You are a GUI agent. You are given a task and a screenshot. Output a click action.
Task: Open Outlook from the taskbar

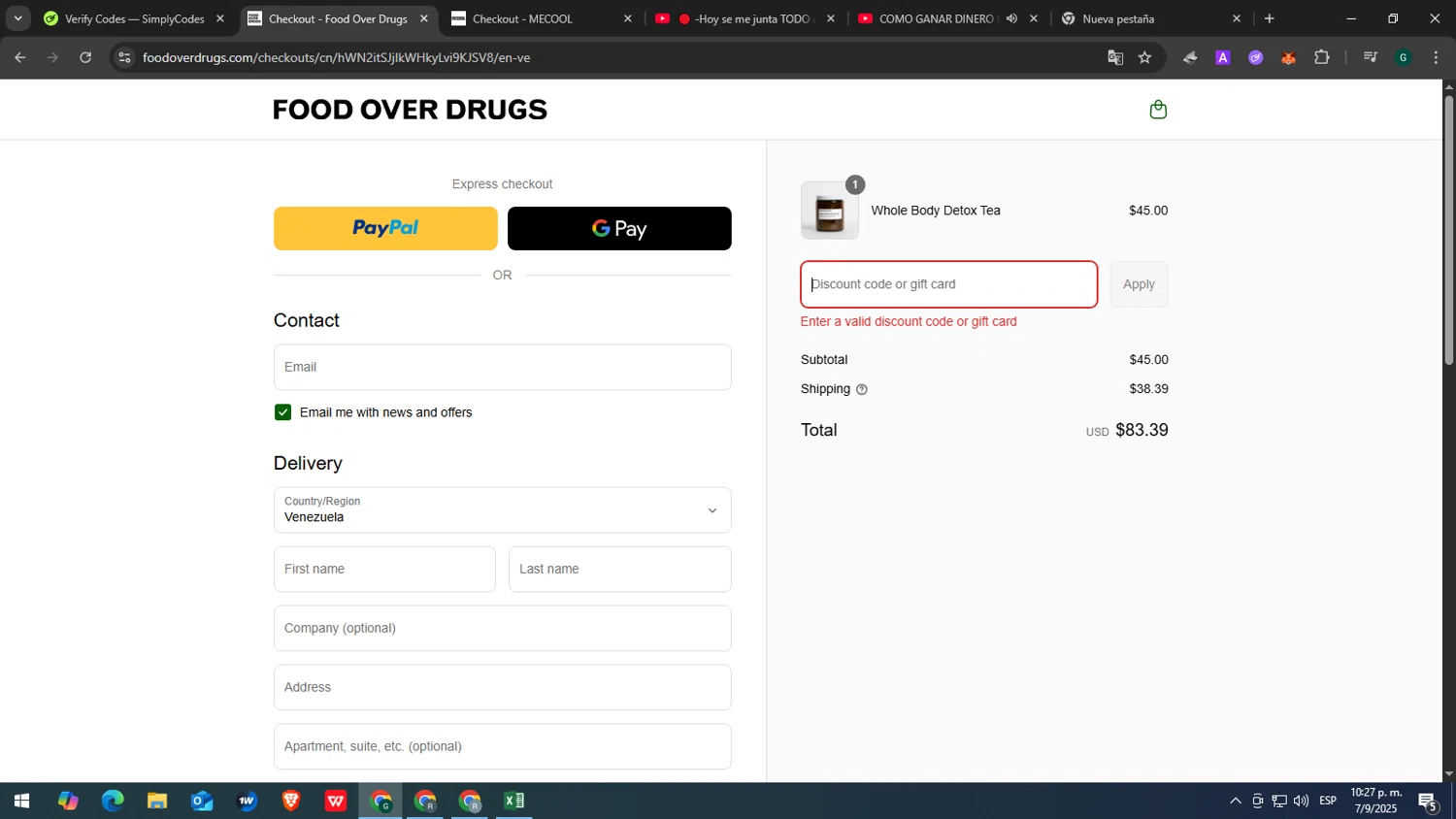click(202, 801)
